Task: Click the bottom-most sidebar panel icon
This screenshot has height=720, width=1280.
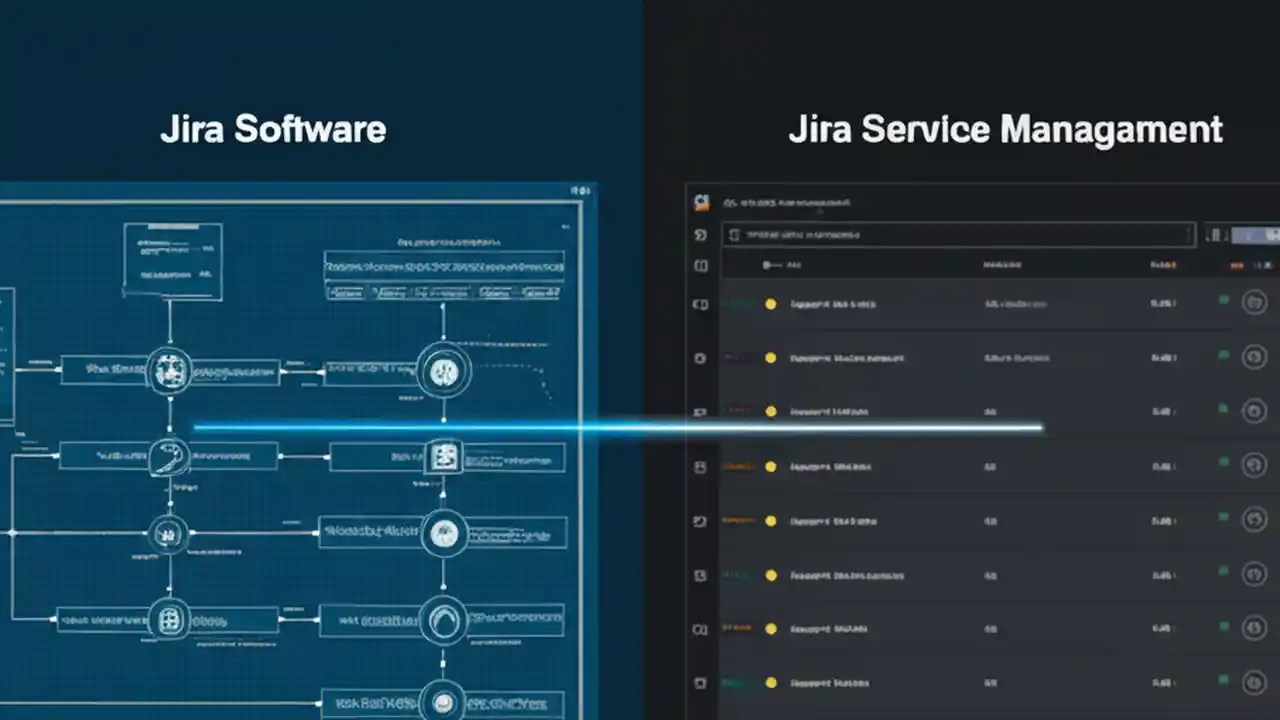Action: coord(700,684)
